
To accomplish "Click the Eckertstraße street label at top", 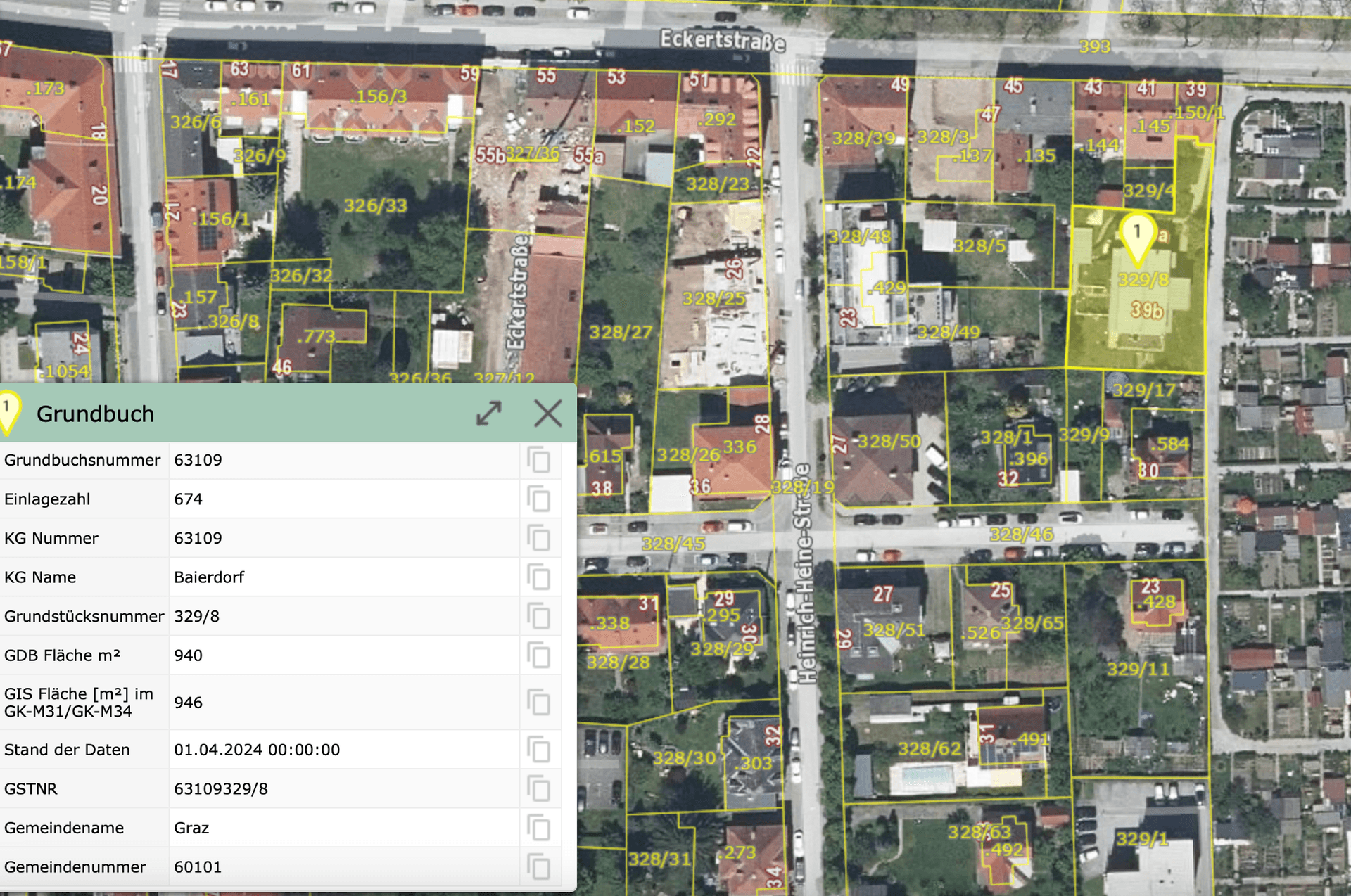I will 722,41.
